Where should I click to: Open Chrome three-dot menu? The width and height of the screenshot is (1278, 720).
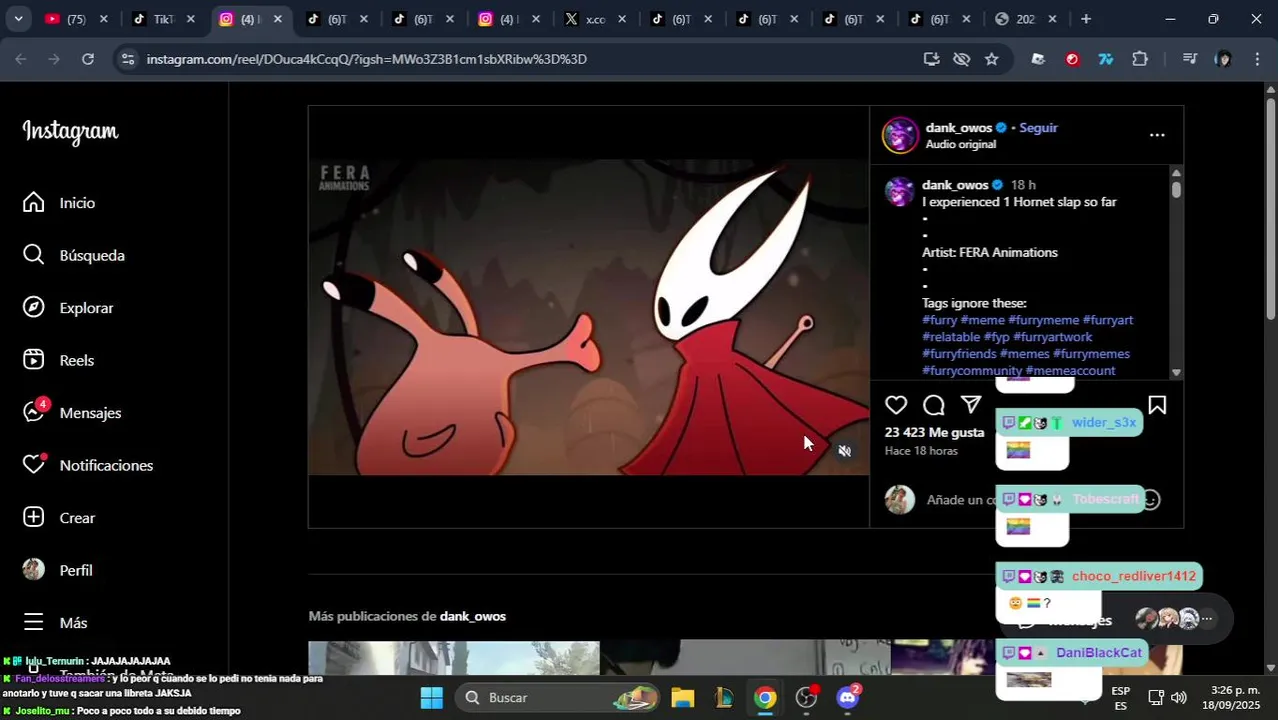1257,59
